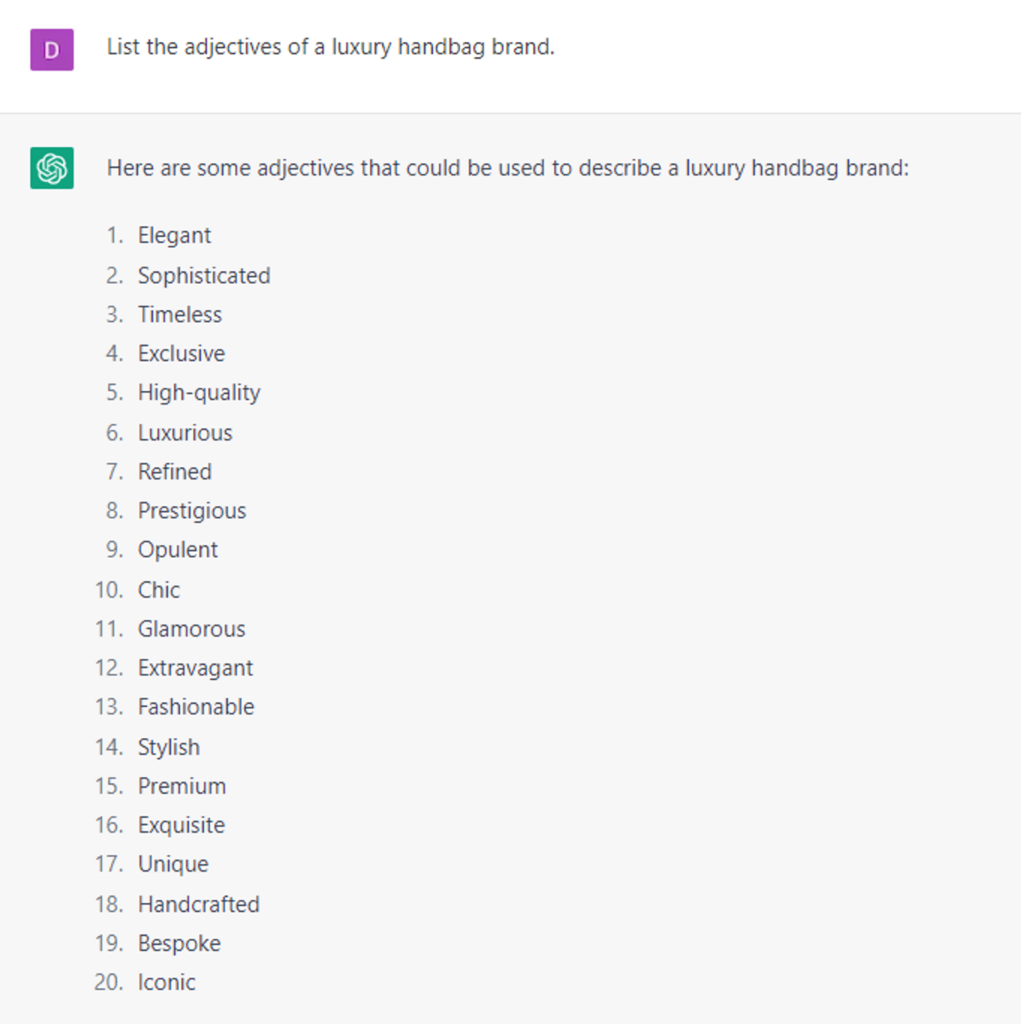
Task: Select the last list item Iconic
Action: [167, 982]
